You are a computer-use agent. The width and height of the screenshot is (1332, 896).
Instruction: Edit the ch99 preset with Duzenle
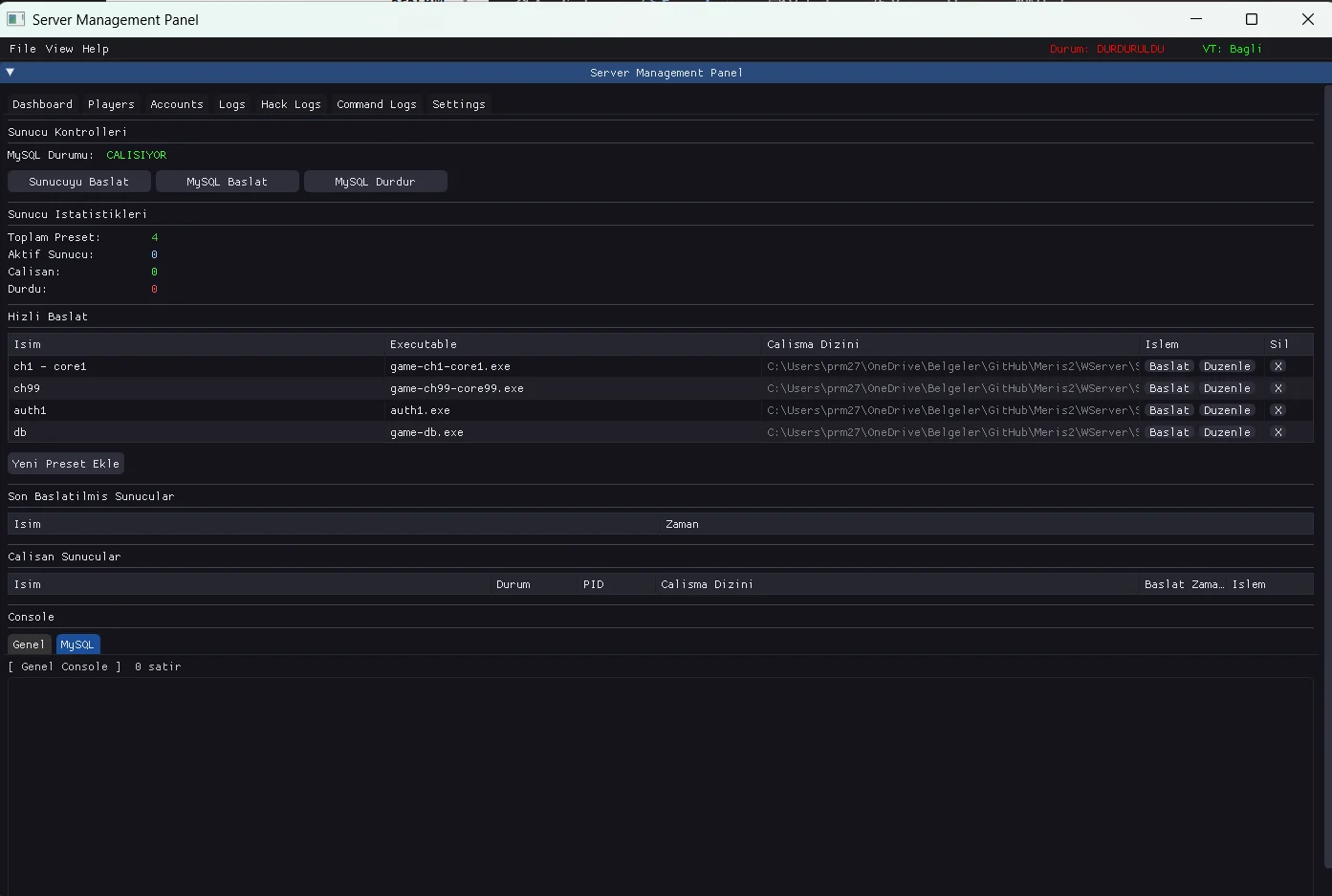tap(1227, 388)
